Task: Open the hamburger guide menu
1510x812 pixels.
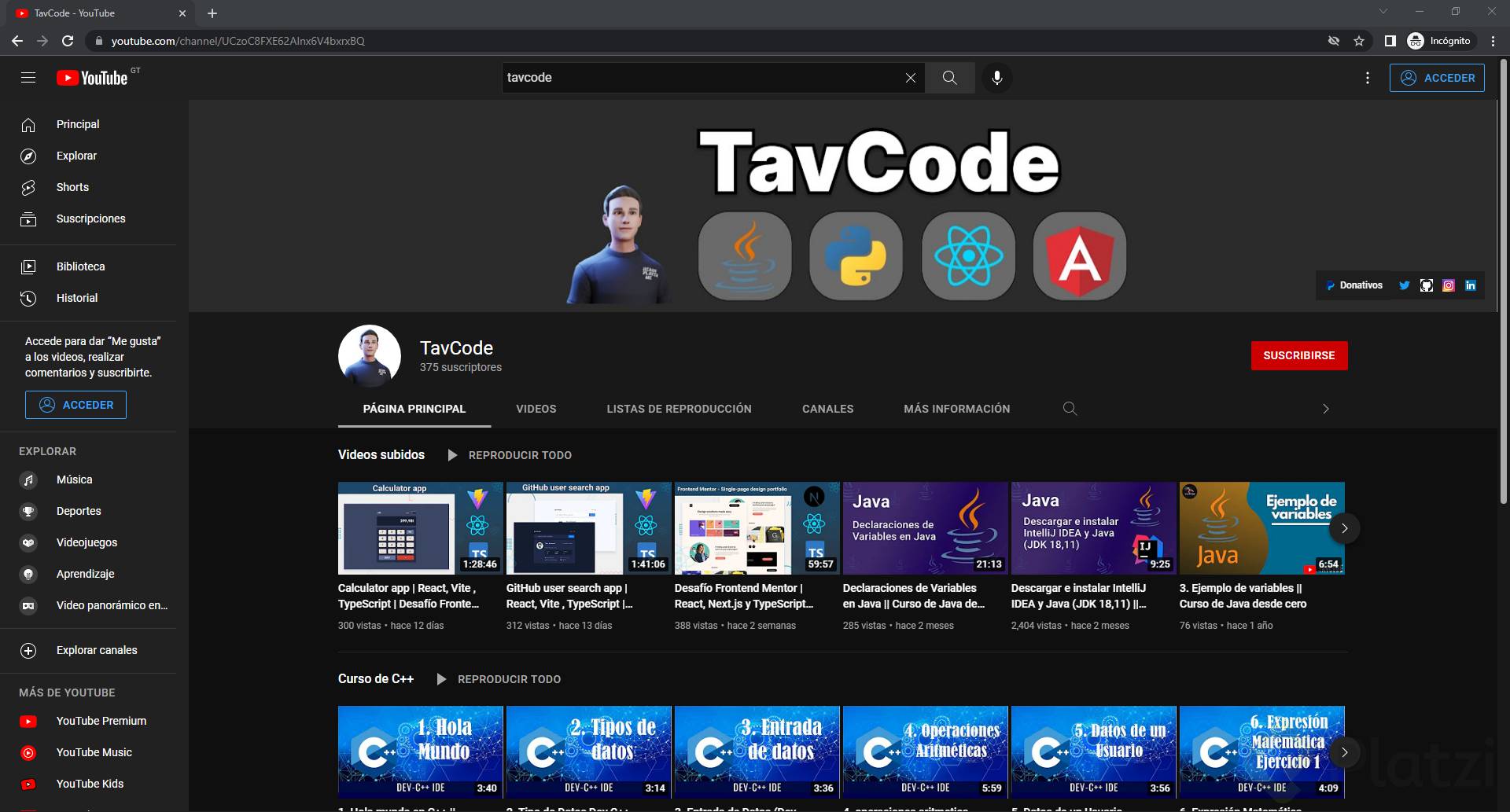Action: click(28, 78)
